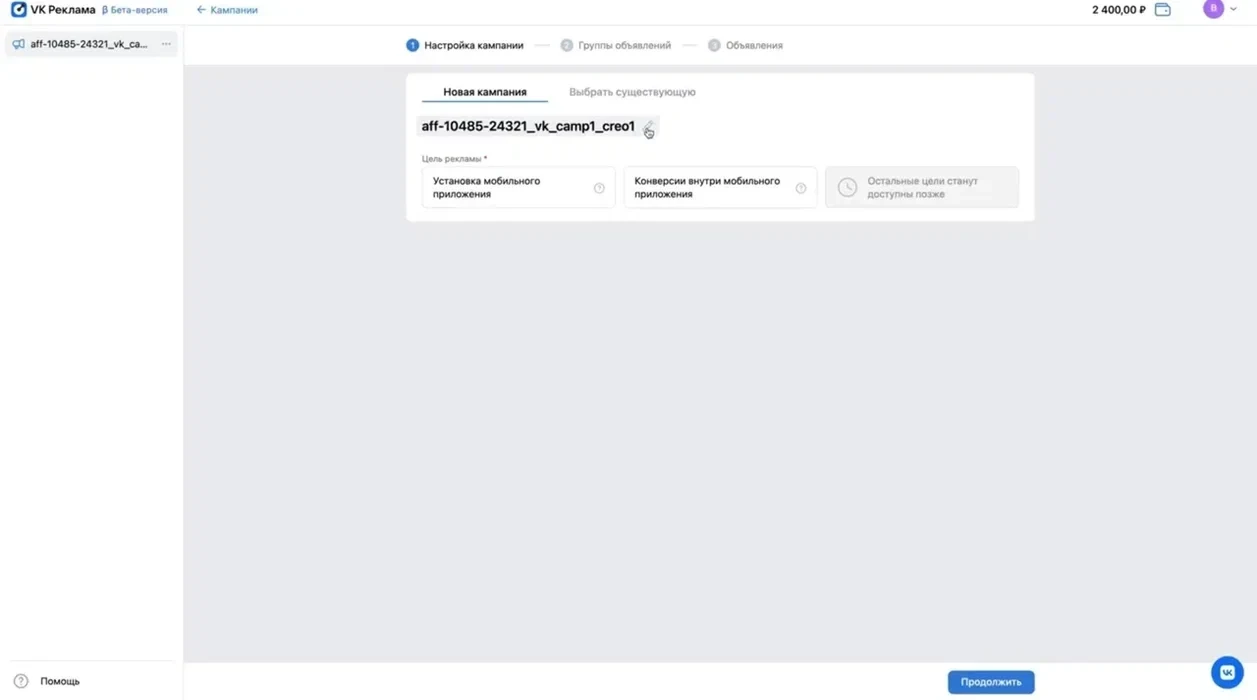This screenshot has width=1257, height=700.
Task: Open Помощь link
Action: (60, 681)
